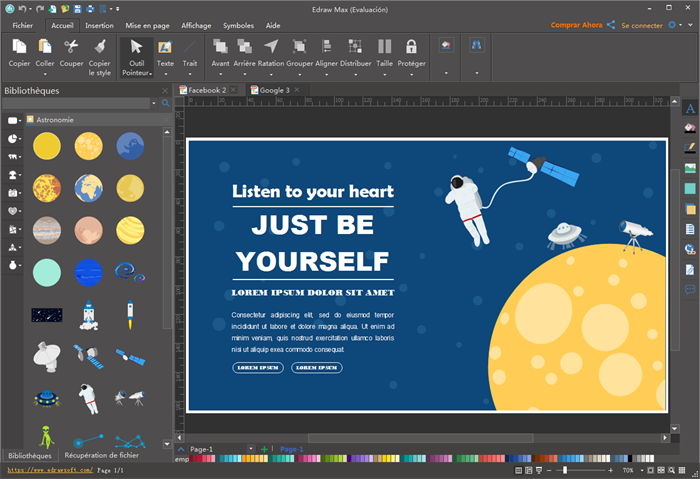Click the library search magnifier icon
This screenshot has height=479, width=700.
point(166,103)
